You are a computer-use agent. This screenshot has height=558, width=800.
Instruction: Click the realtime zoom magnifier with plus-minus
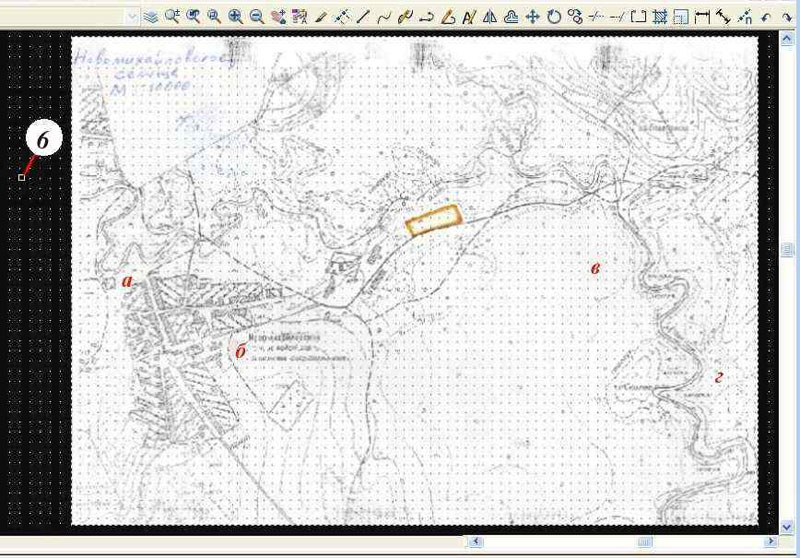click(172, 17)
